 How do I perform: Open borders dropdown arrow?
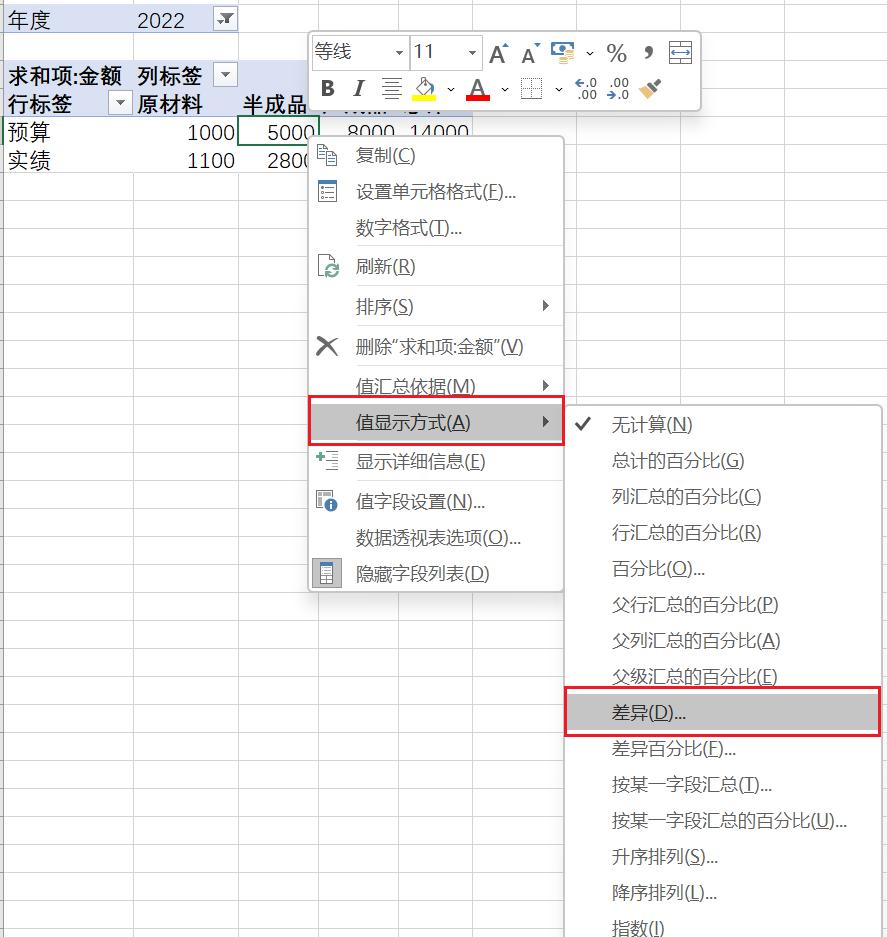(x=559, y=89)
